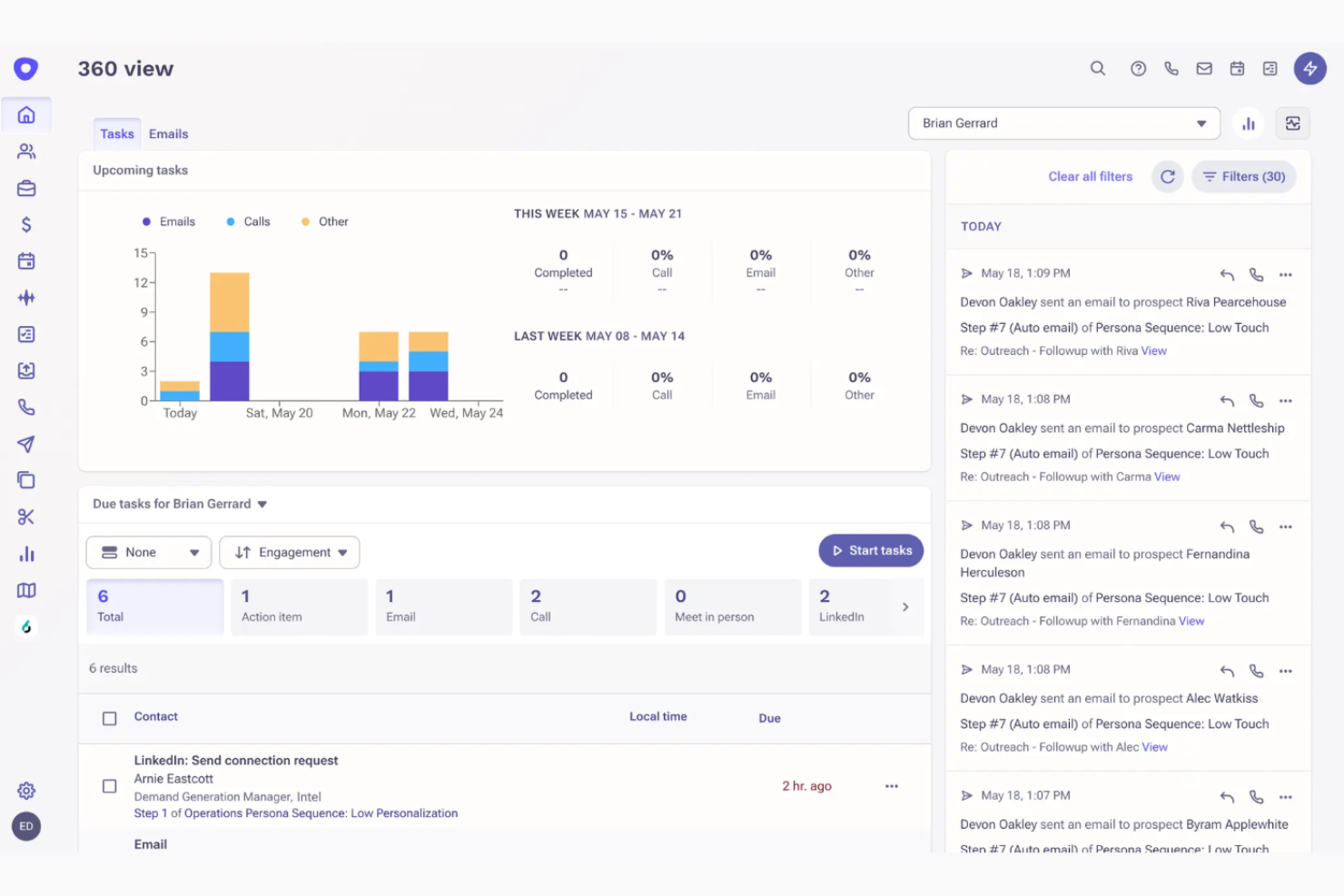
Task: Open the Opportunities dollar sign icon
Action: (x=26, y=224)
